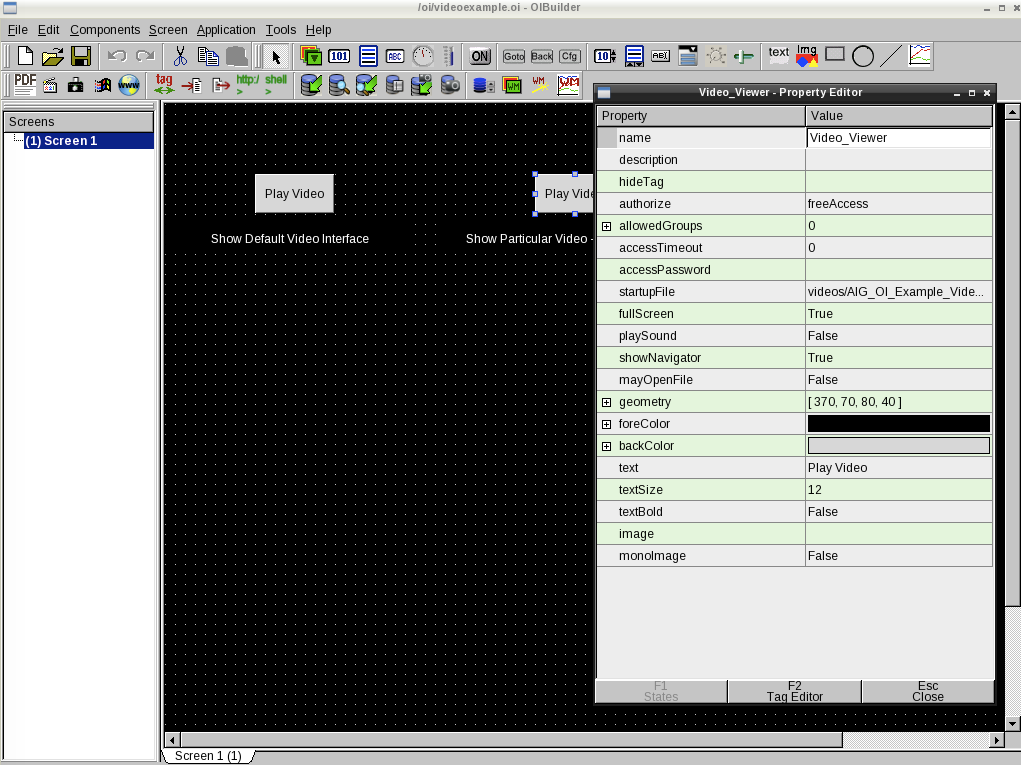This screenshot has width=1021, height=765.
Task: Add a circle shape with the circle tool
Action: tap(862, 56)
